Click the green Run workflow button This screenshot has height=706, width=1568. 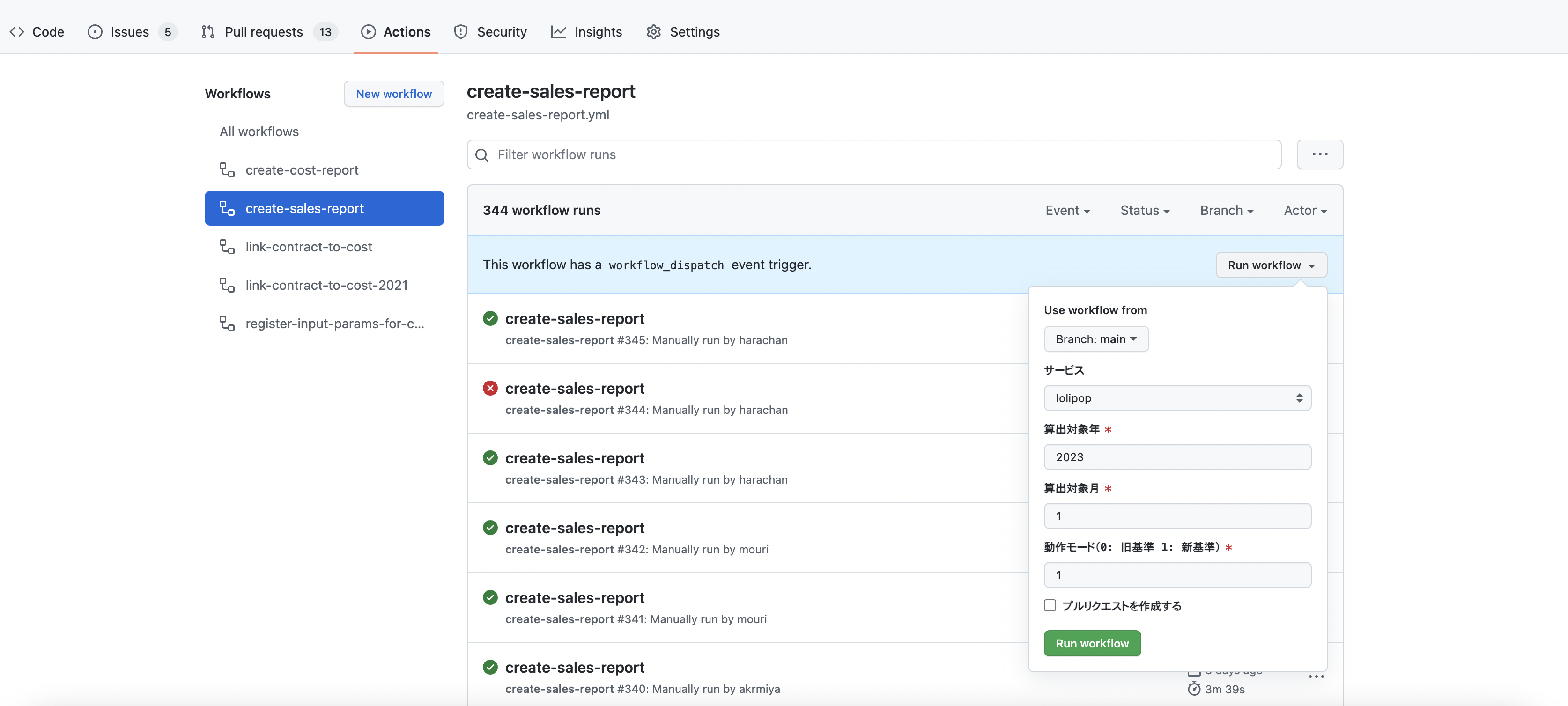1092,643
